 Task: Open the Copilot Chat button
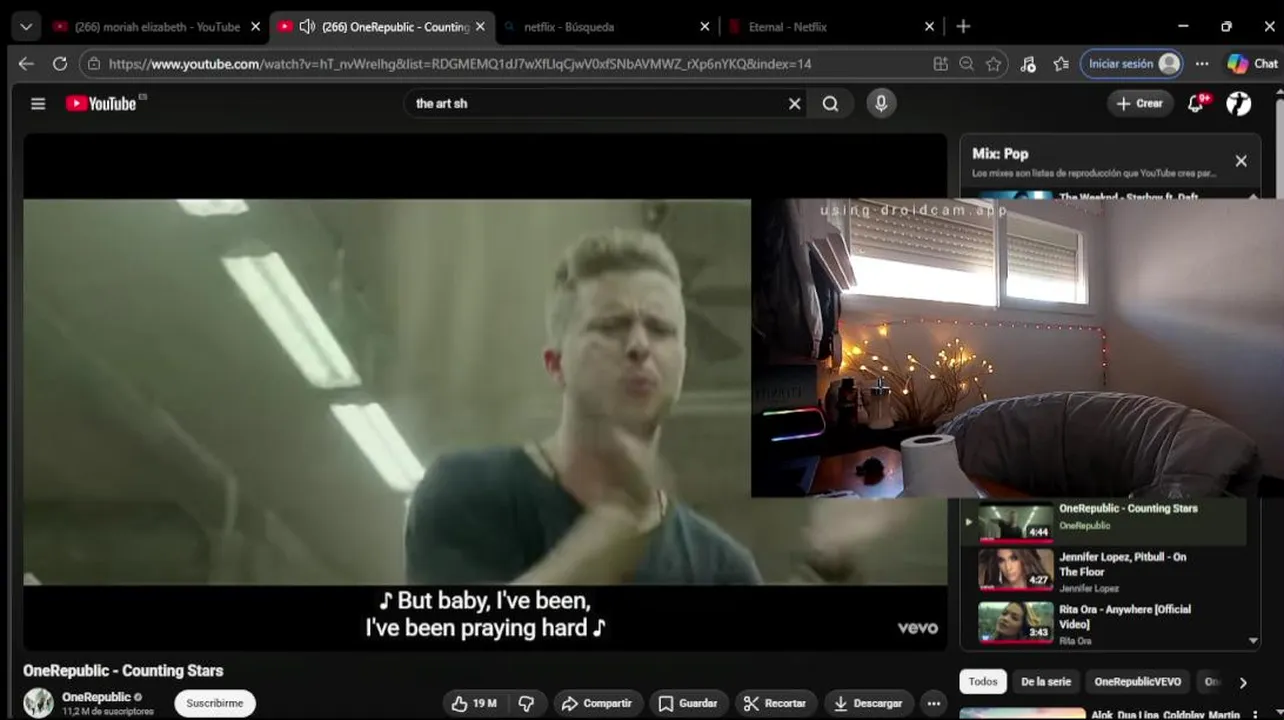tap(1252, 64)
